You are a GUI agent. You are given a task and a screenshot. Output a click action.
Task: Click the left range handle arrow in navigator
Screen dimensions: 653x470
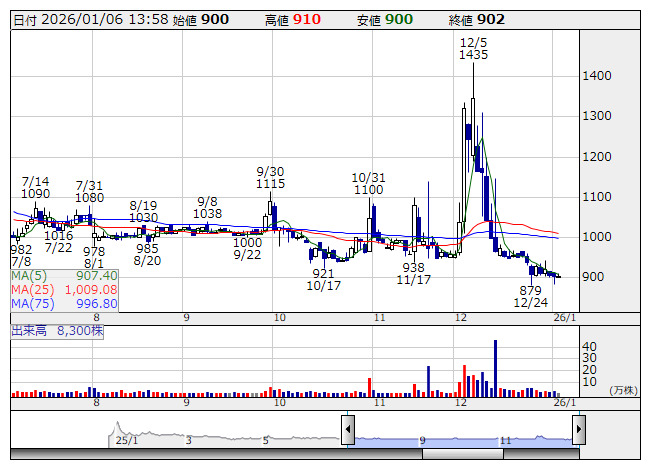(x=348, y=430)
